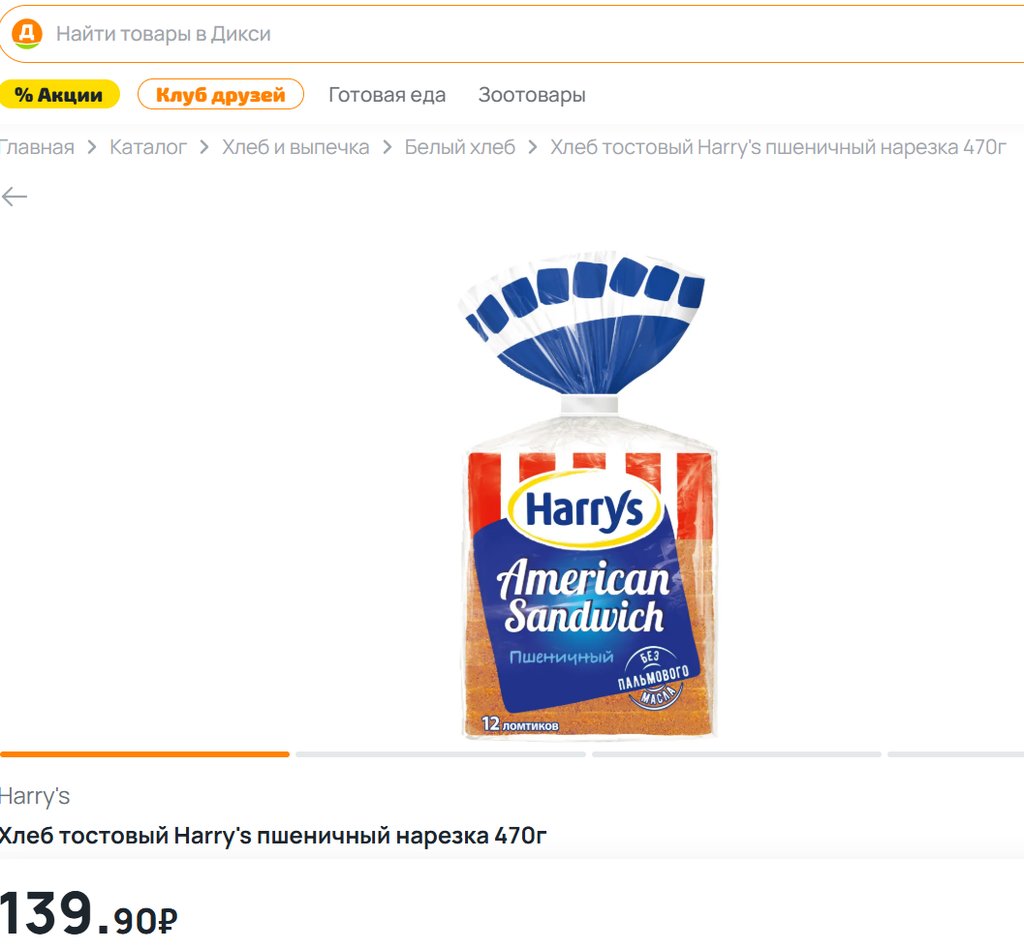Click the bold product title "Хлеб тостовый Harry's"
The image size is (1024, 950).
pos(272,835)
